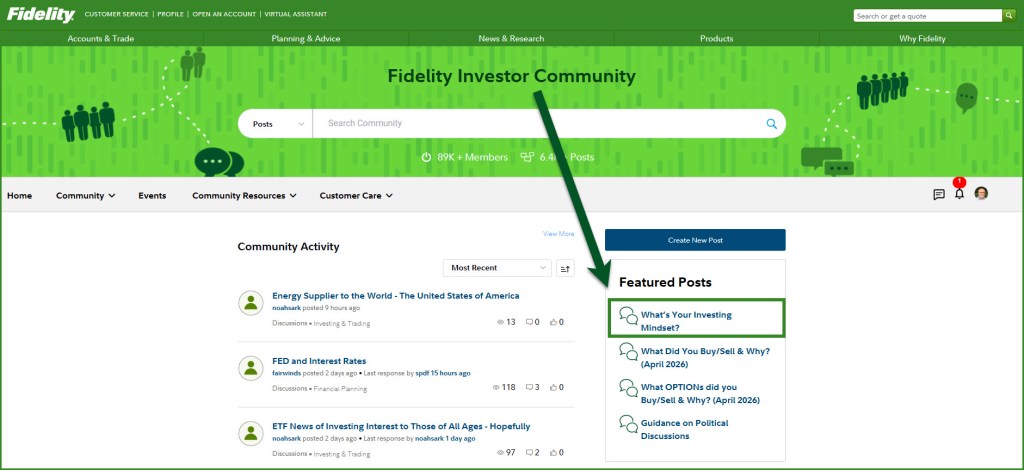The height and width of the screenshot is (470, 1024).
Task: Click the community search magnifier icon
Action: tap(771, 124)
